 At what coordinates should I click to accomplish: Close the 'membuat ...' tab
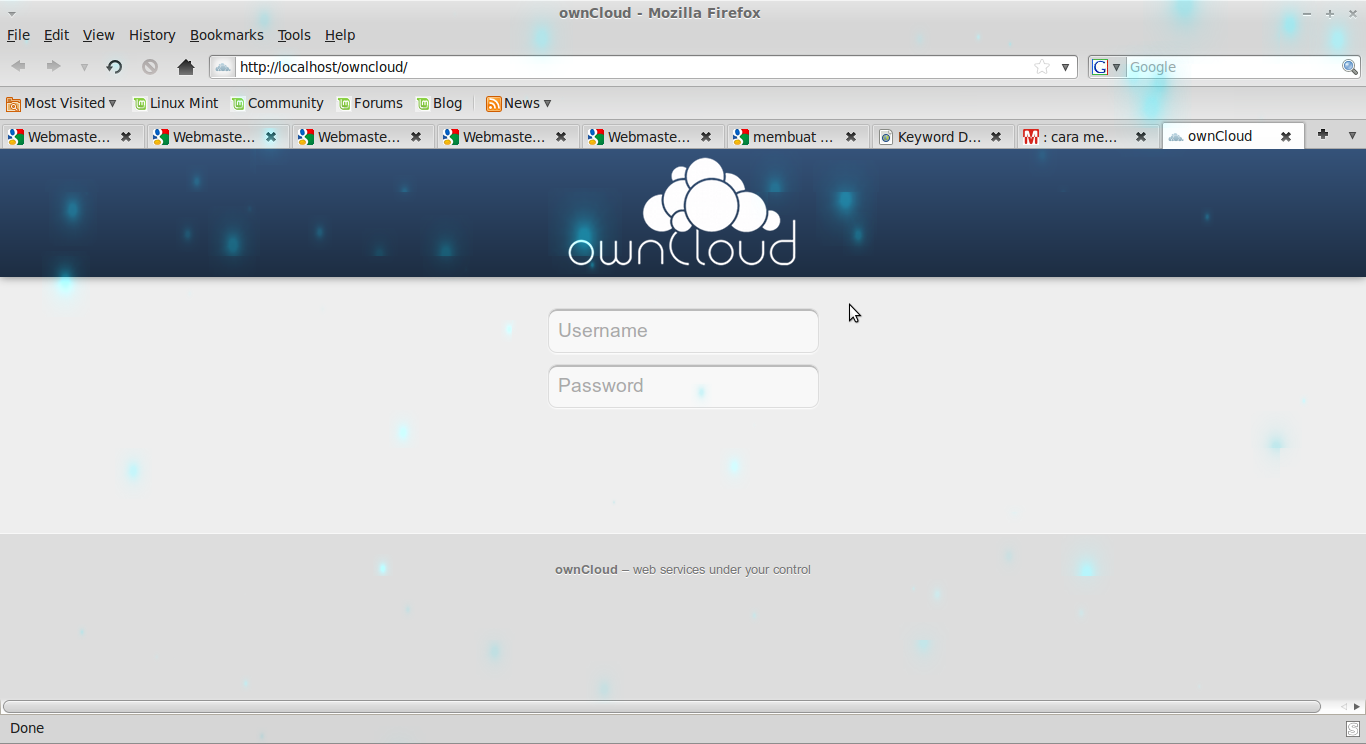point(851,137)
